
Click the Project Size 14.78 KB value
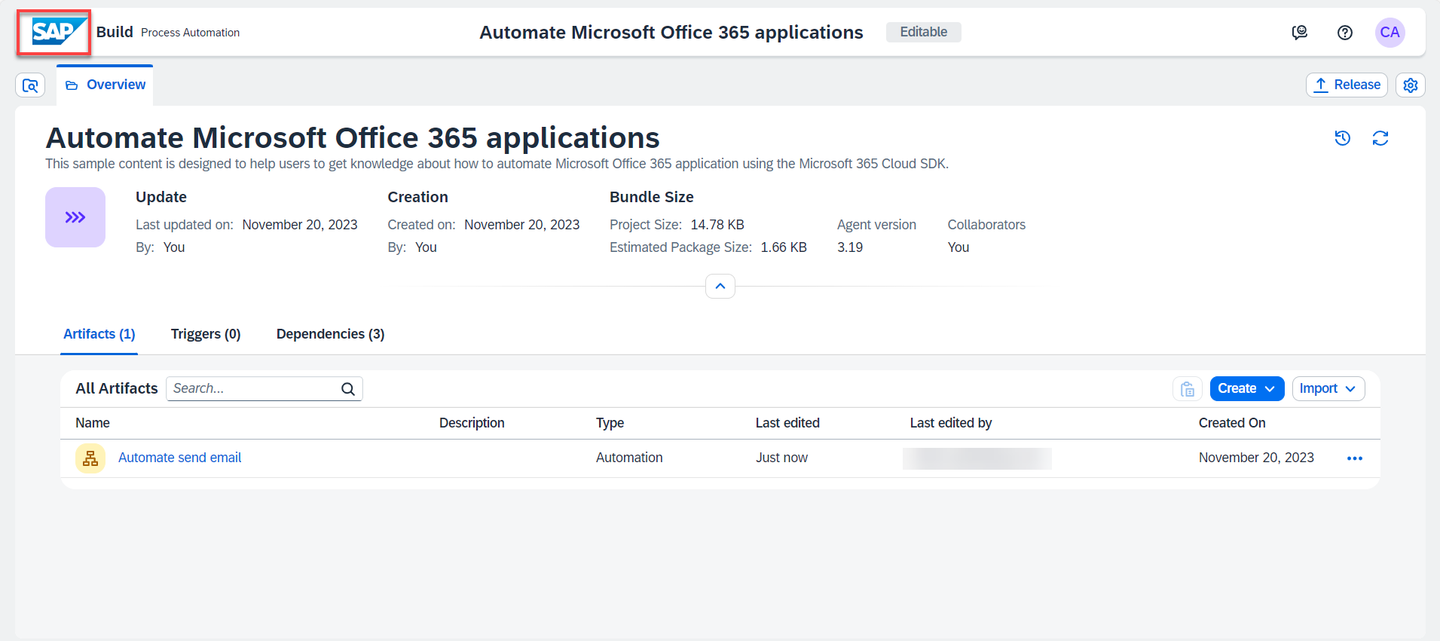[x=717, y=225]
